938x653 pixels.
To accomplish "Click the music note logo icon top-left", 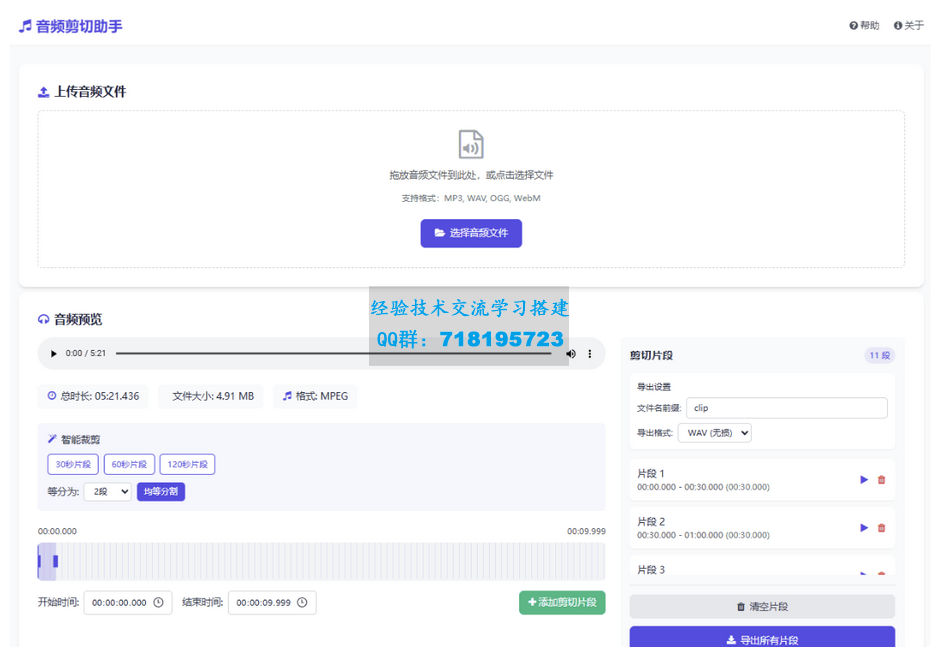I will (x=25, y=24).
